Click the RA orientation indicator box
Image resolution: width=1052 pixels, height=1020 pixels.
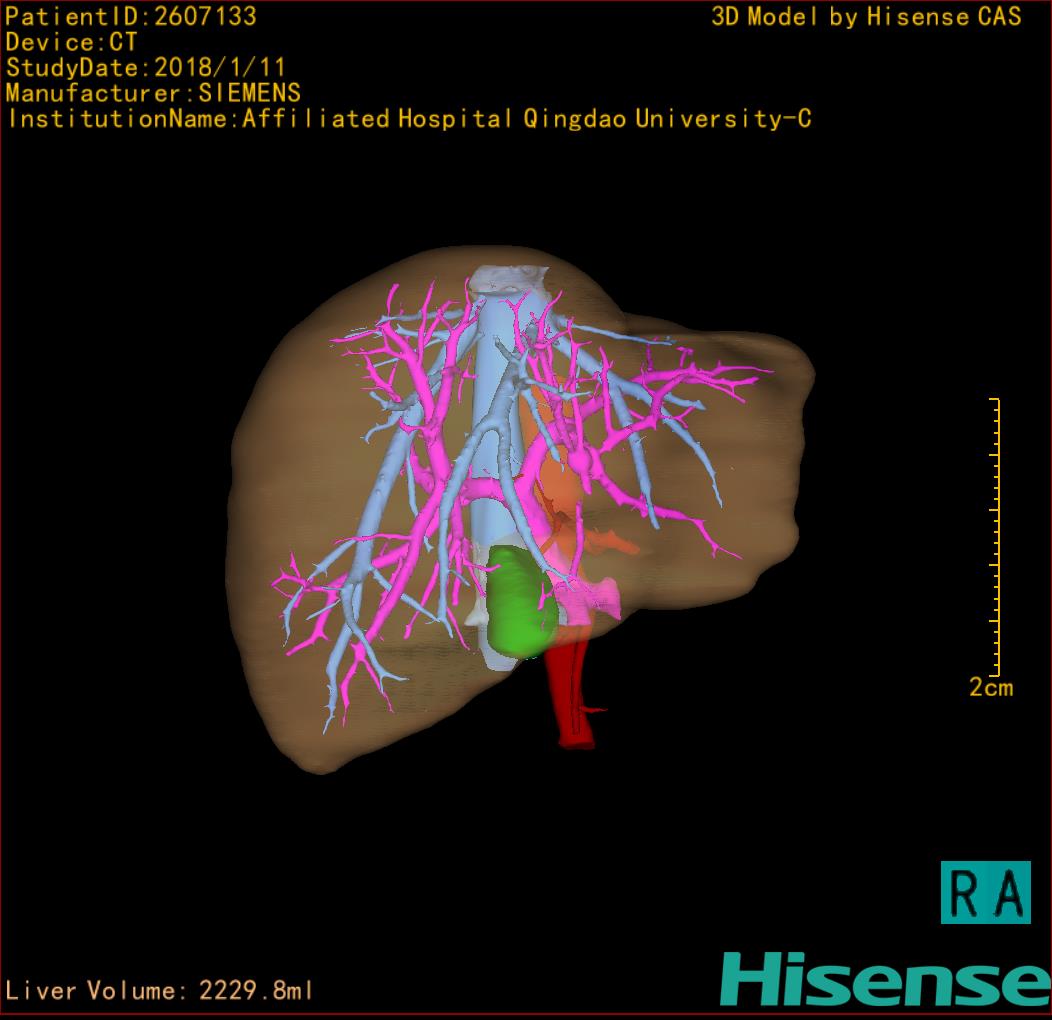pyautogui.click(x=985, y=892)
